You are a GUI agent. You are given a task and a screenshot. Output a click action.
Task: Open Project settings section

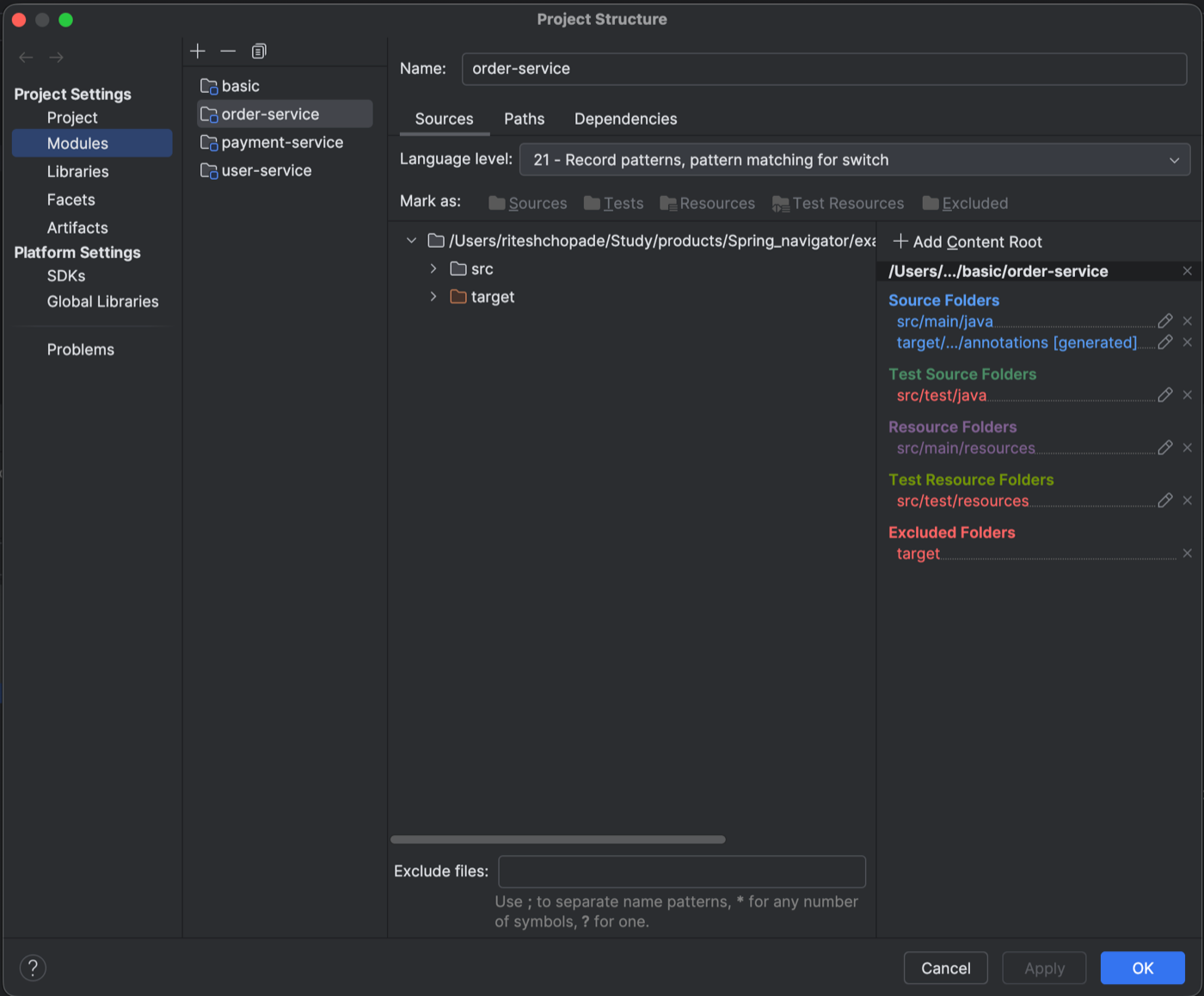click(72, 118)
